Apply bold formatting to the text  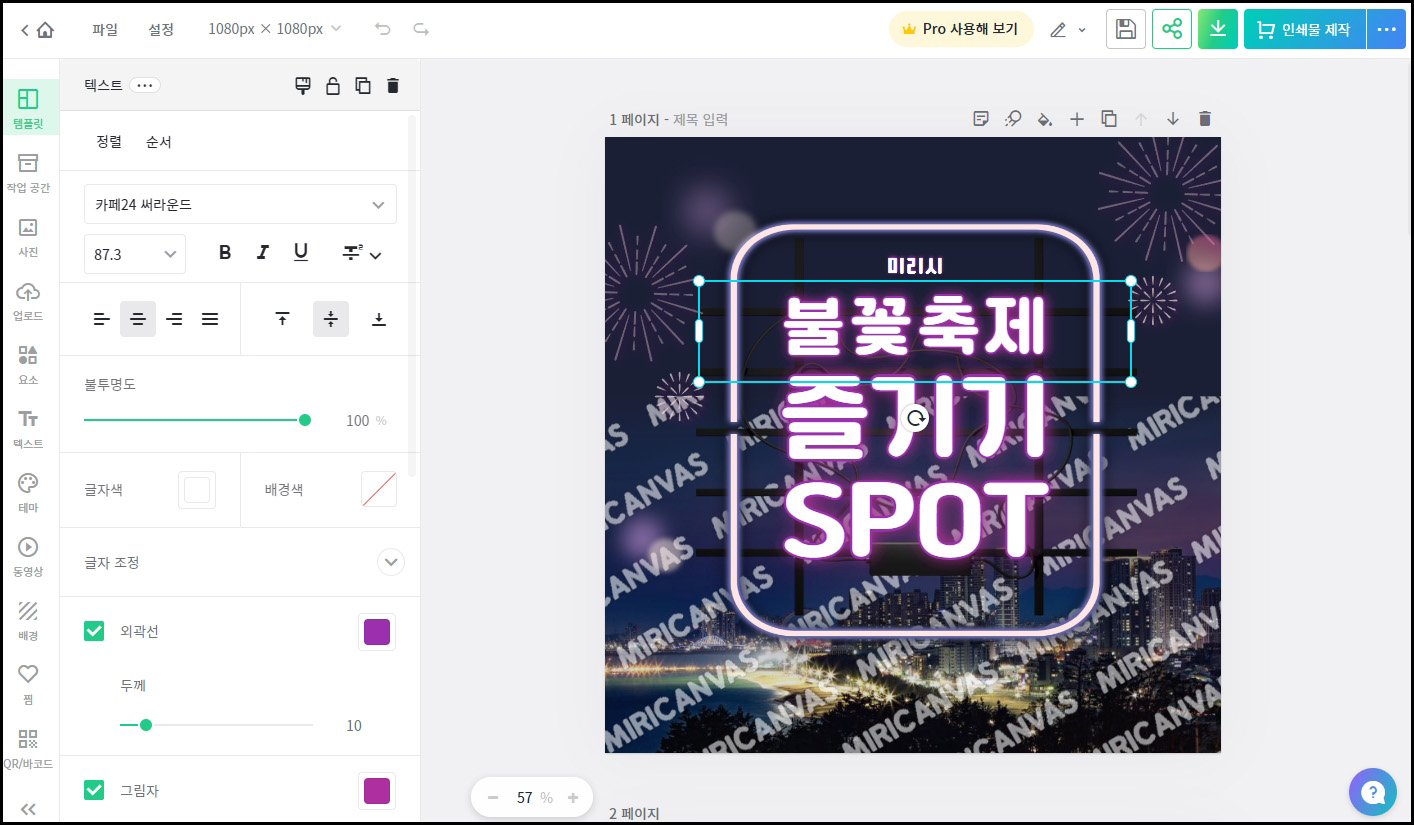(224, 253)
